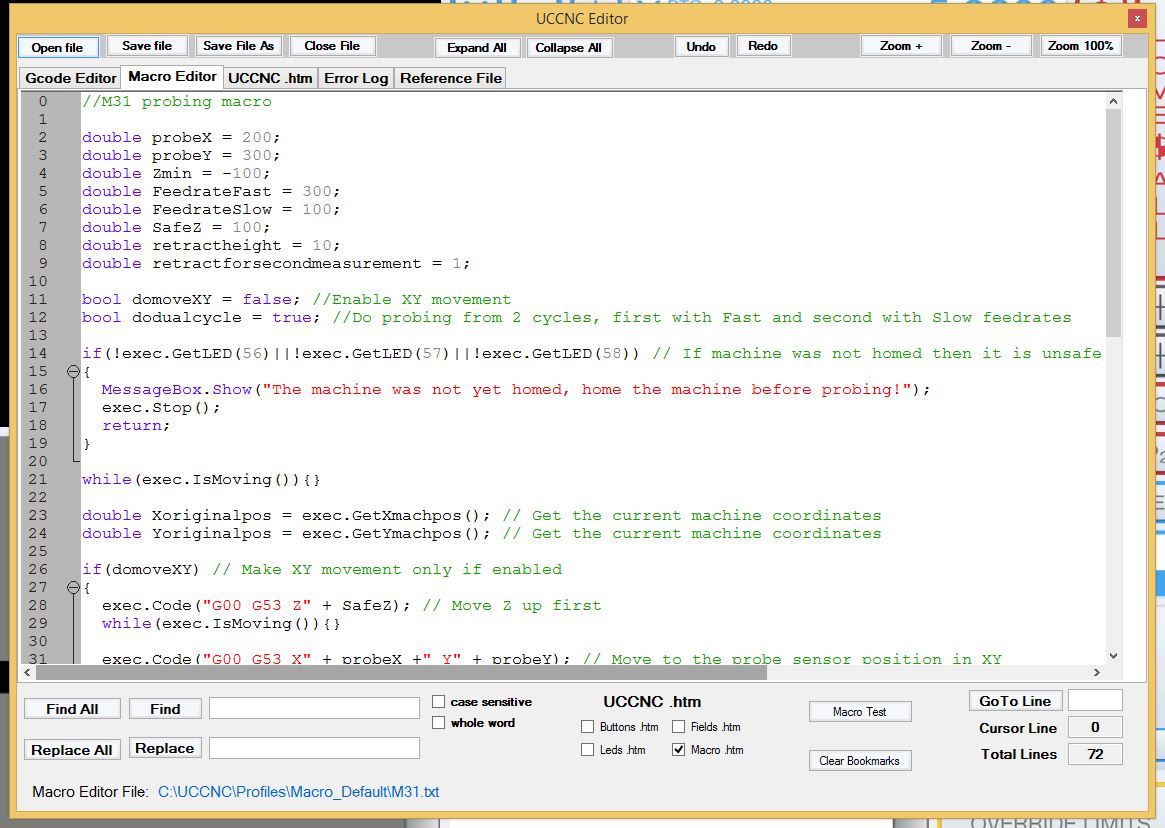This screenshot has height=828, width=1165.
Task: Check the Buttons .htm option
Action: pos(588,727)
